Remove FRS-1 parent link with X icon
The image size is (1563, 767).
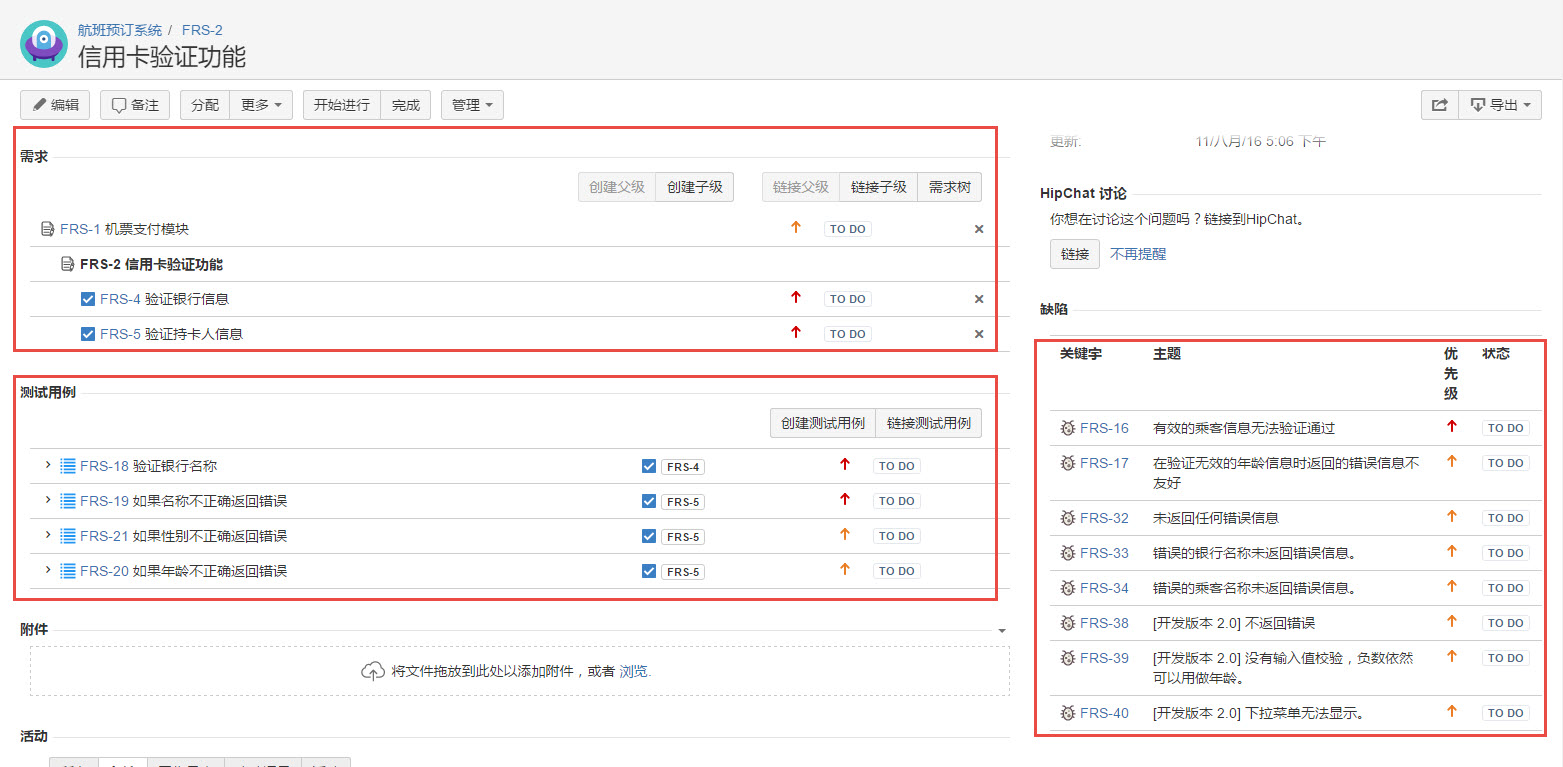pyautogui.click(x=979, y=229)
